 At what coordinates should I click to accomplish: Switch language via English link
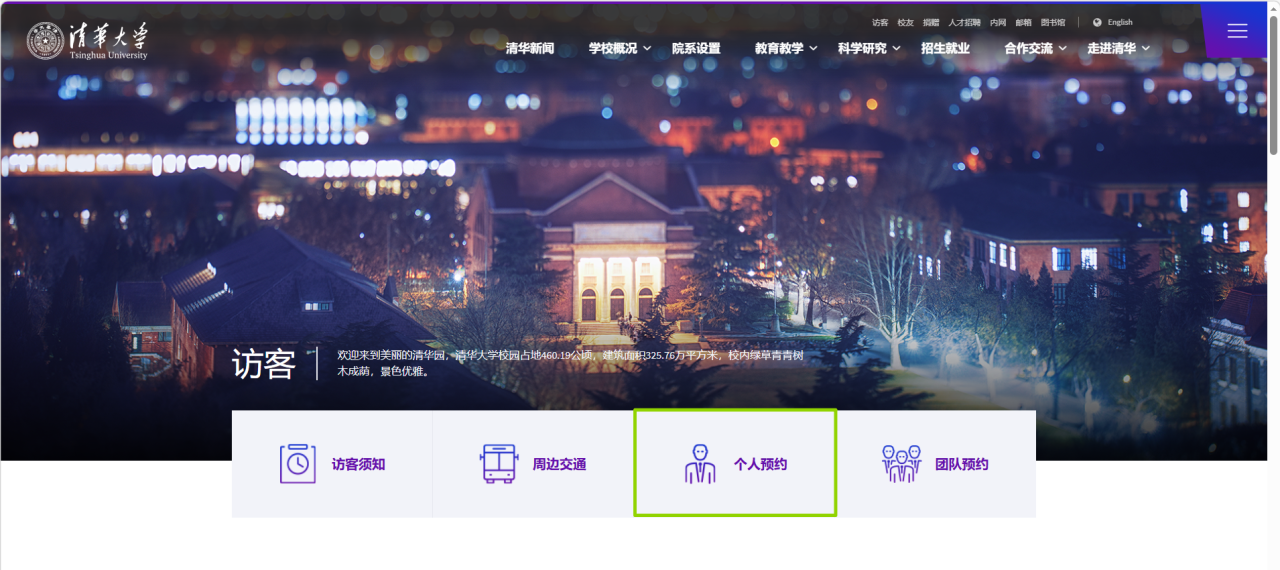(x=1120, y=22)
